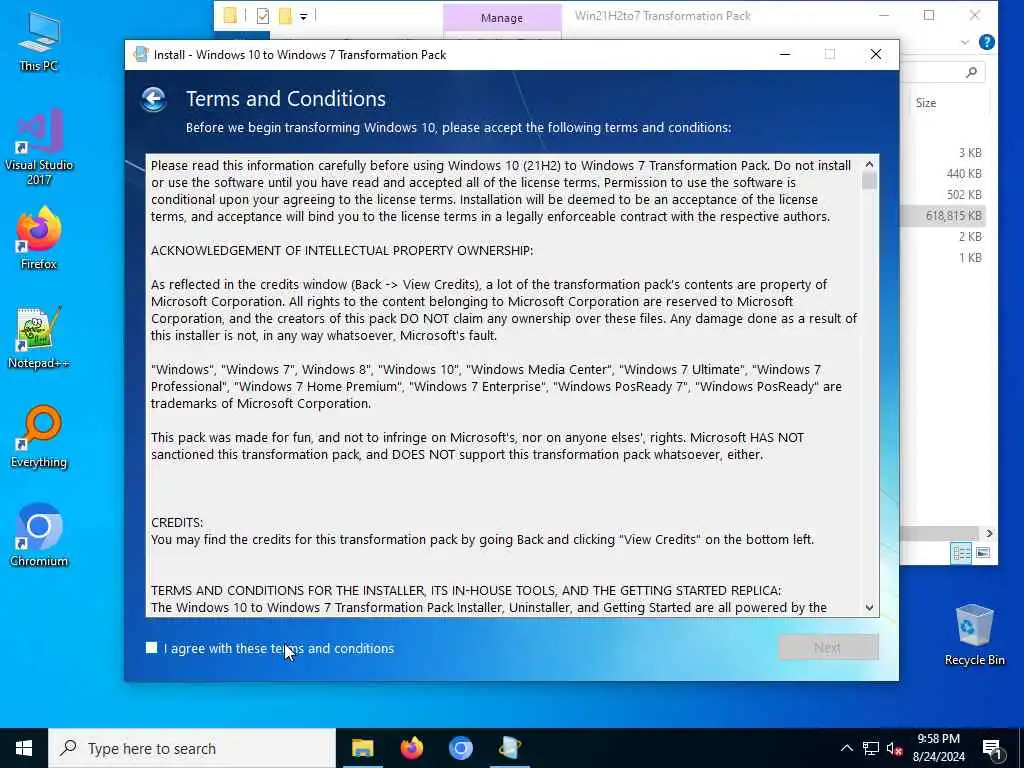This screenshot has height=768, width=1024.
Task: Maximize the File Explorer window
Action: click(x=929, y=15)
